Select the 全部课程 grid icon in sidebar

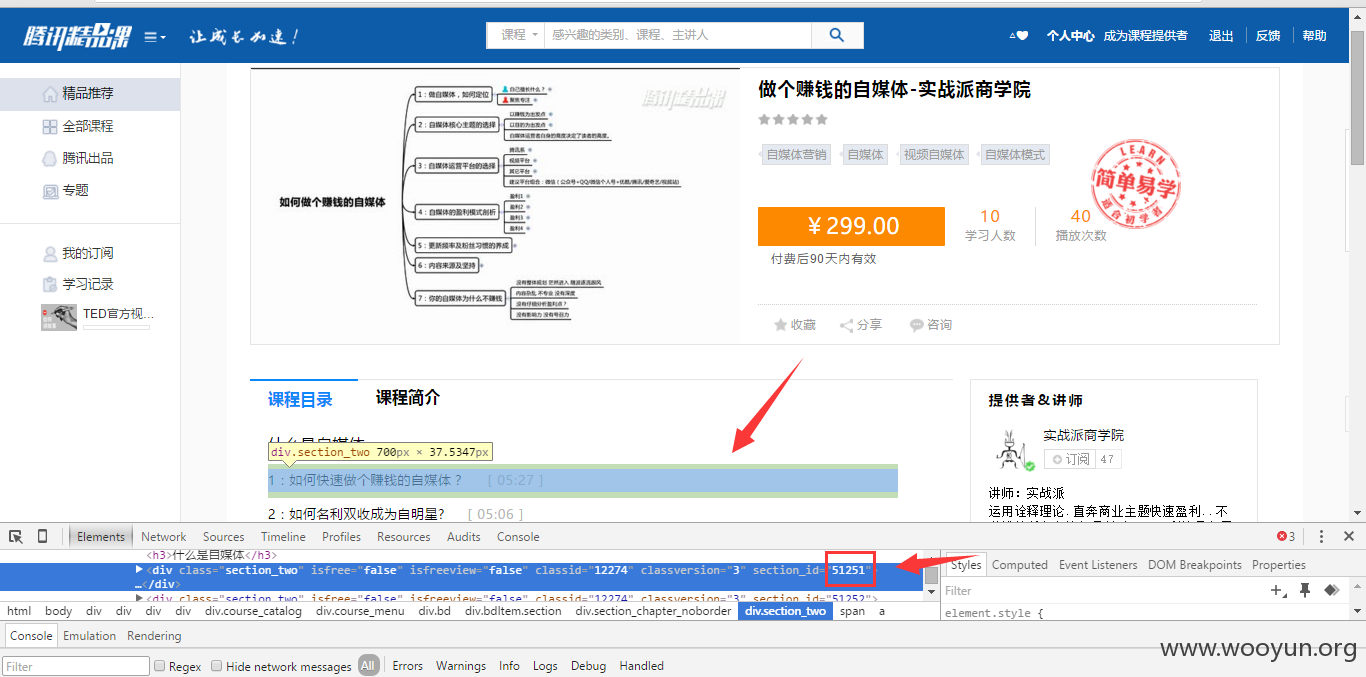click(x=50, y=126)
